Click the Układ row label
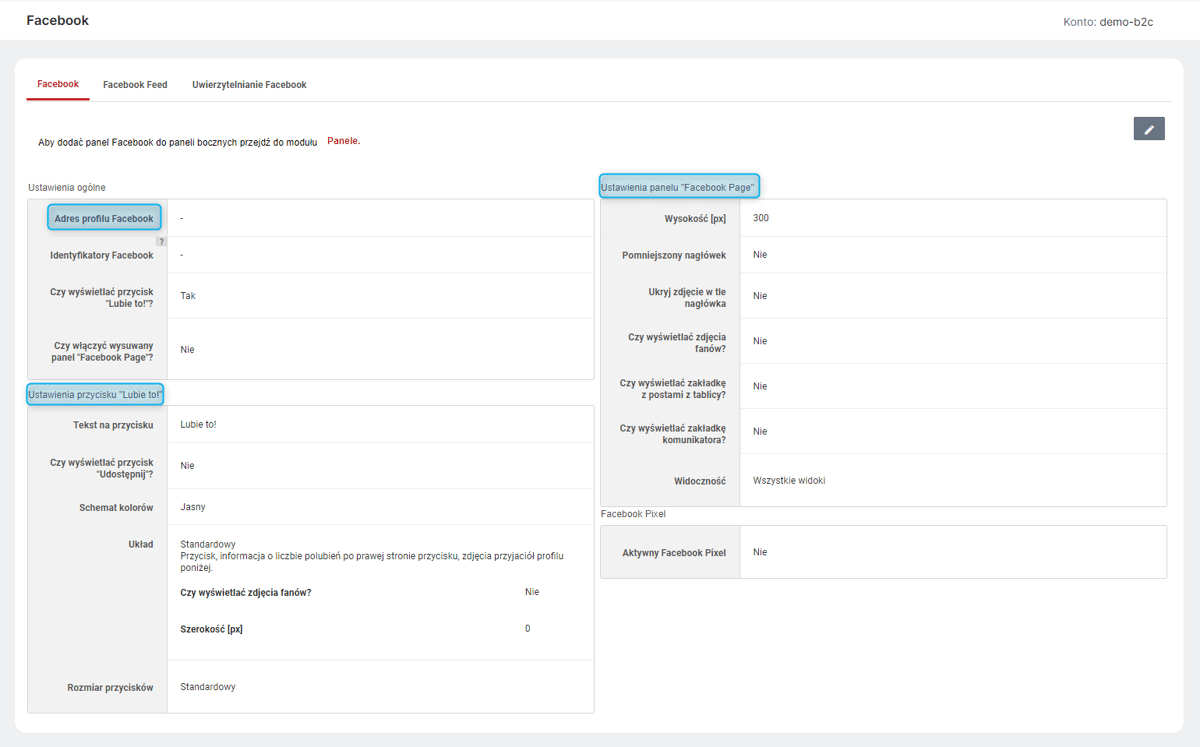The image size is (1200, 747). pyautogui.click(x=141, y=544)
